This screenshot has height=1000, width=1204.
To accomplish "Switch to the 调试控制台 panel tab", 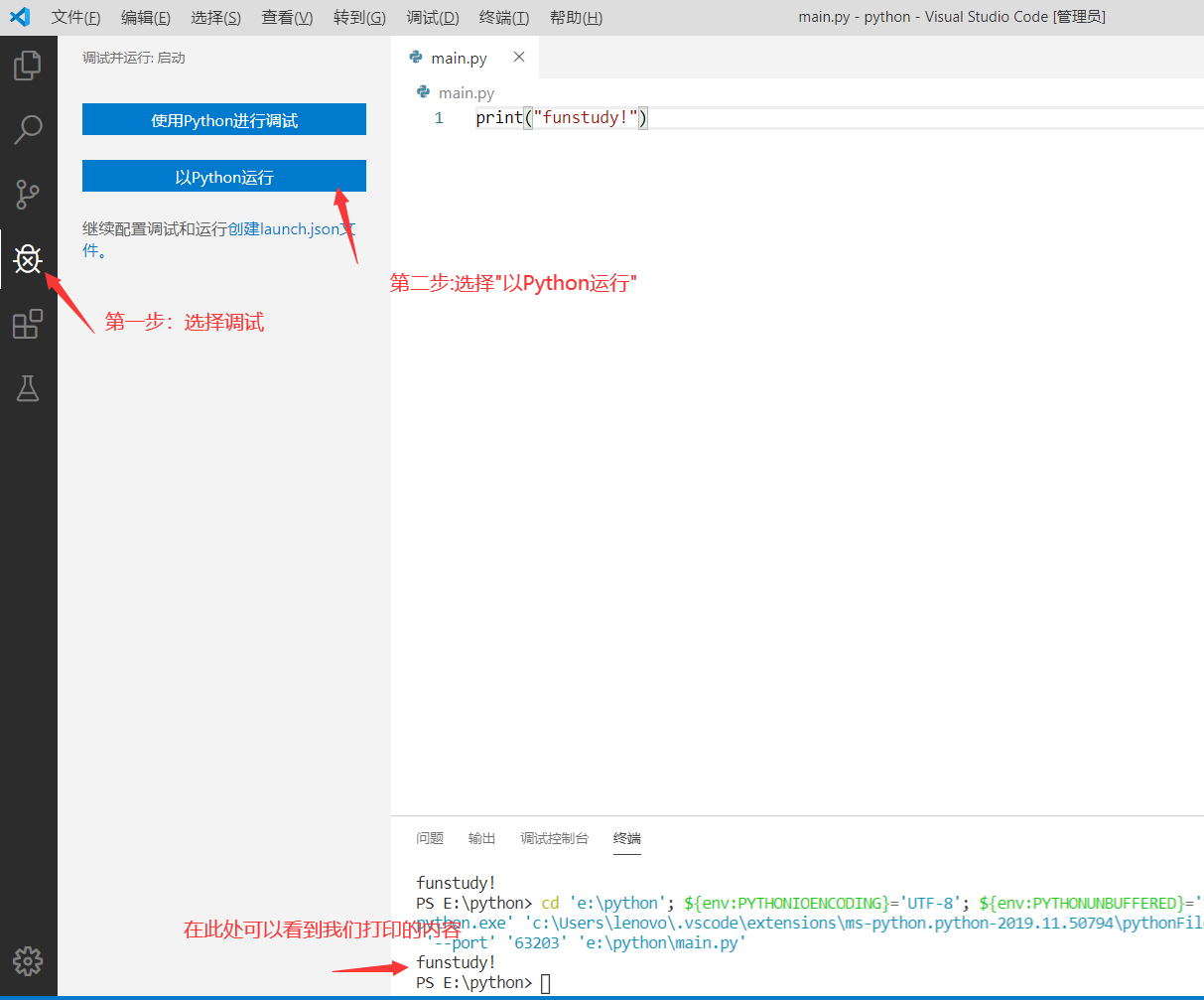I will click(x=554, y=838).
